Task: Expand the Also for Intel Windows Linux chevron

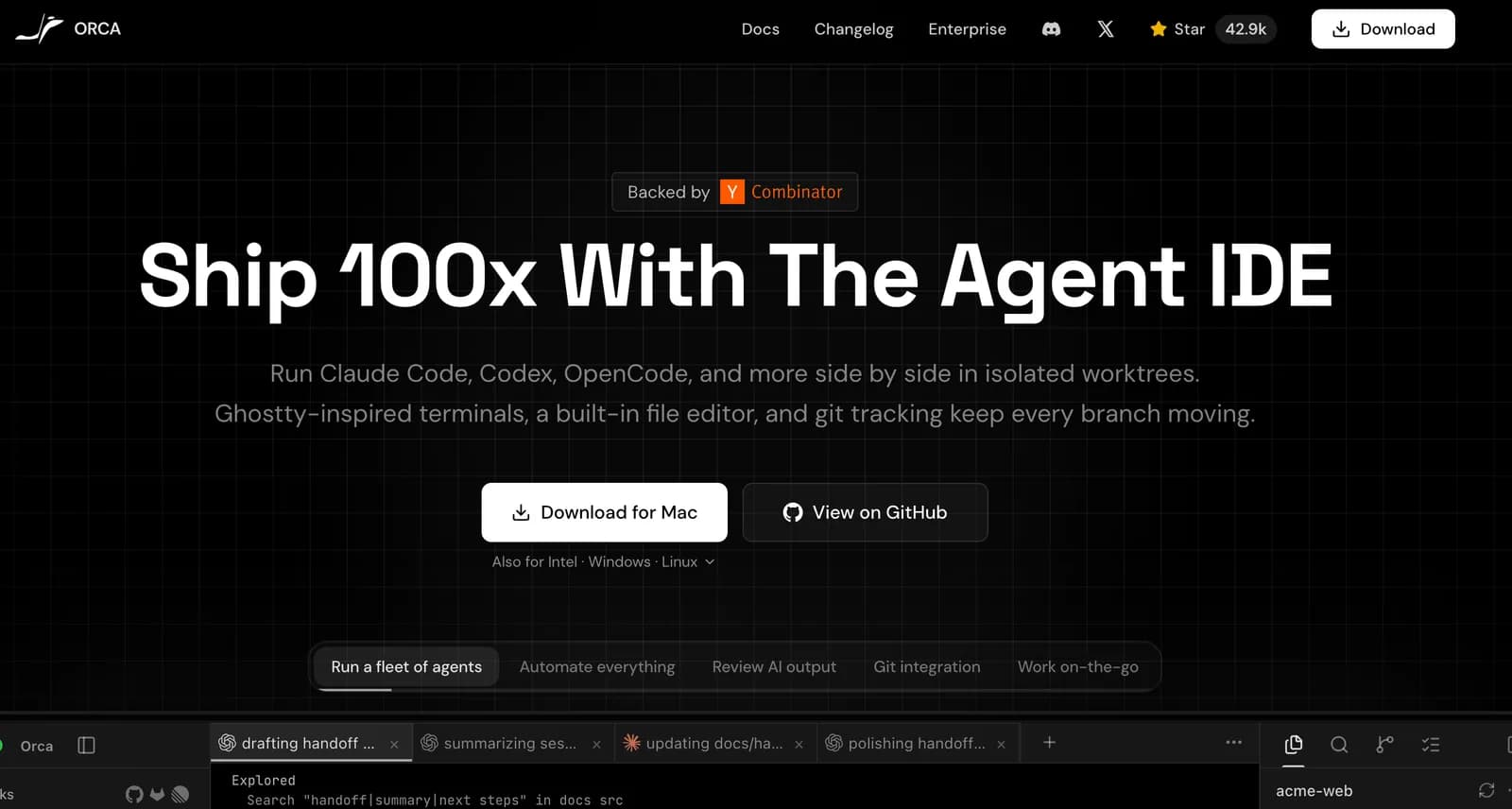Action: pos(710,561)
